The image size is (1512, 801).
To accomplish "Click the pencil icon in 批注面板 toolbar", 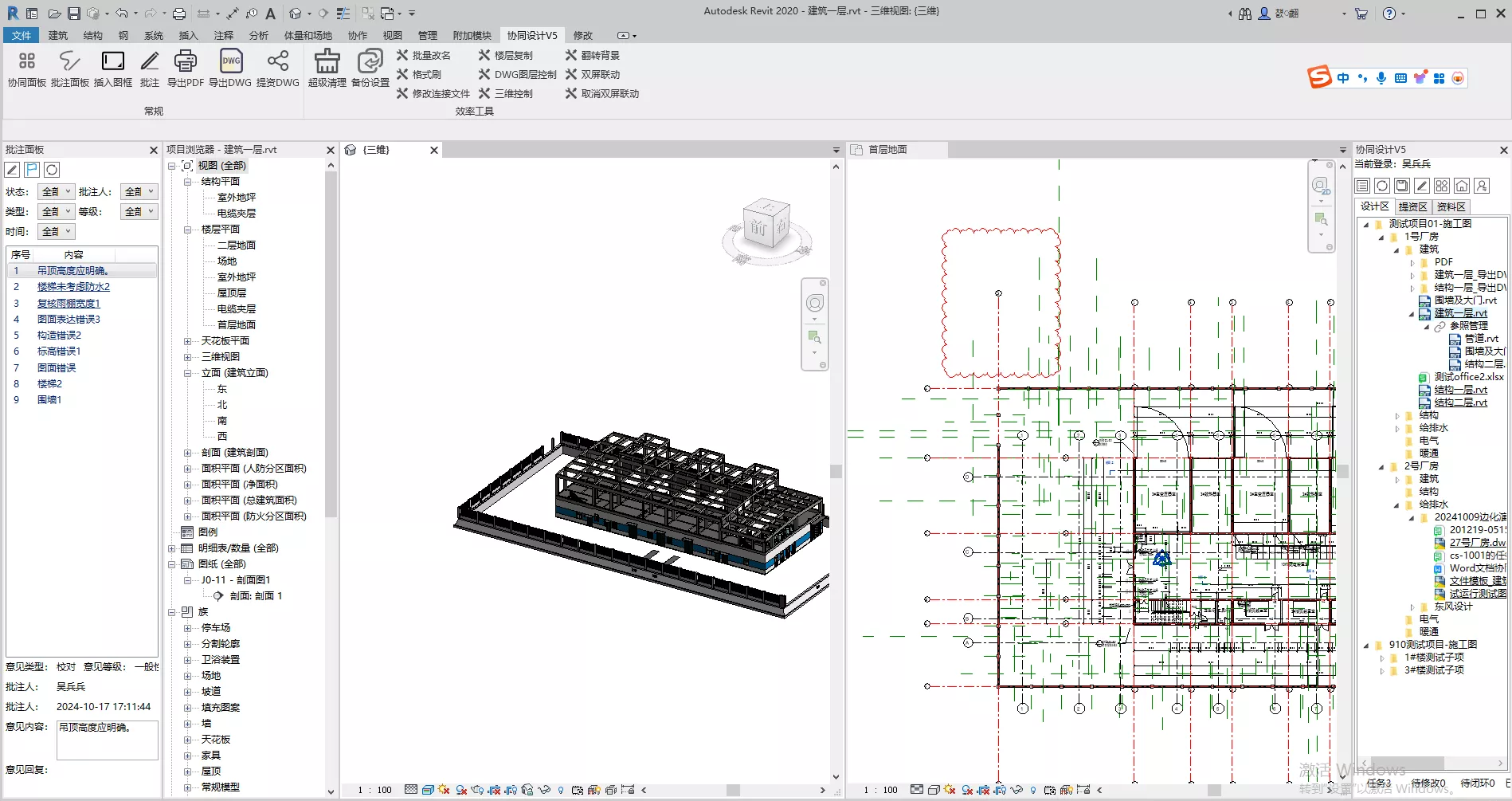I will click(x=12, y=170).
